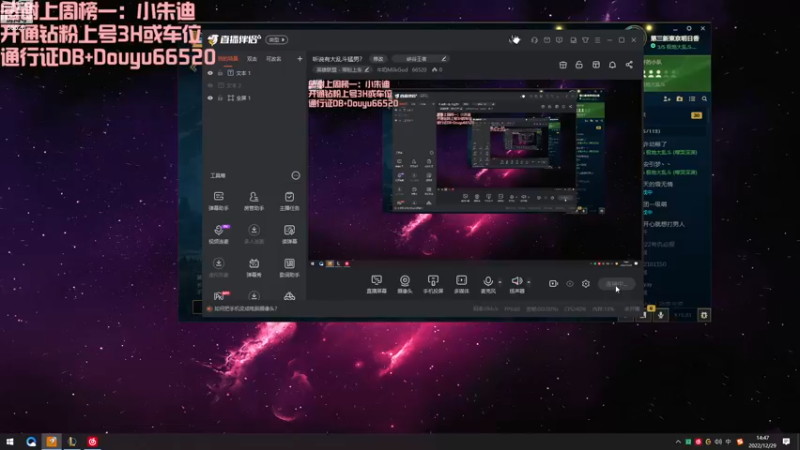Click the 修改 button next to the room title
Image resolution: width=800 pixels, height=450 pixels.
[378, 59]
